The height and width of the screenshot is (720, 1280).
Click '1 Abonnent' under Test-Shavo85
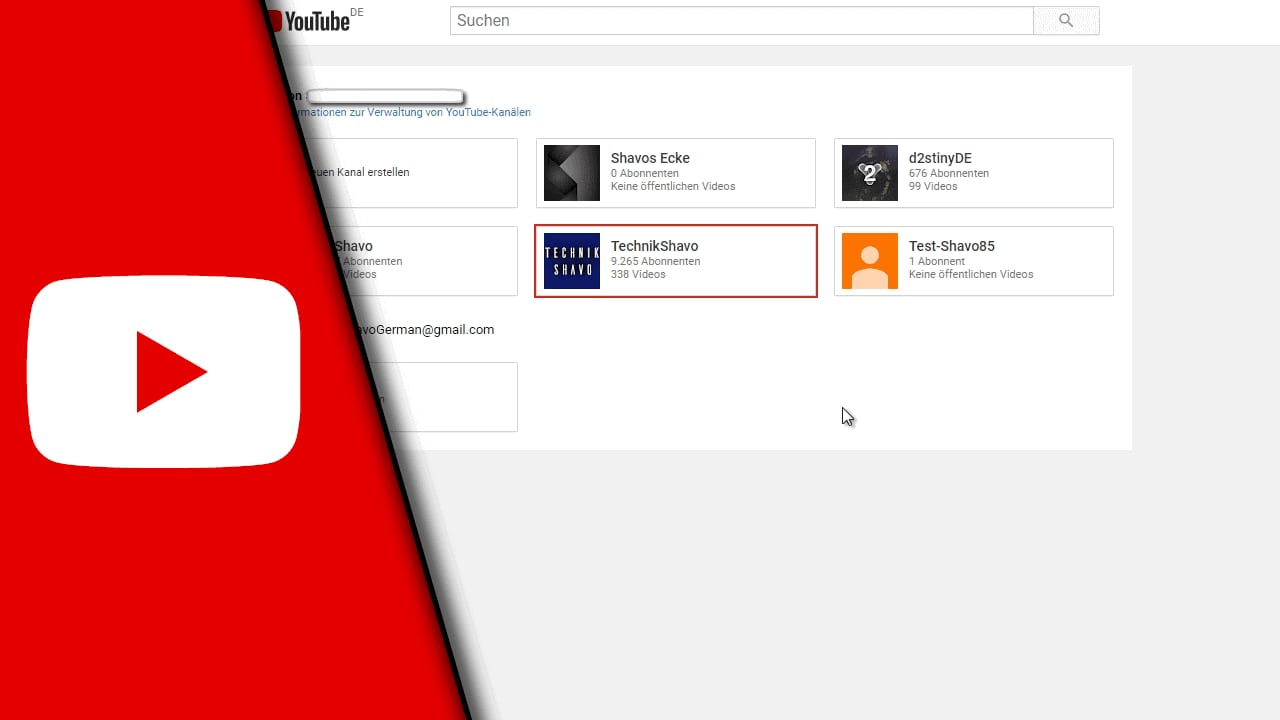pos(938,262)
